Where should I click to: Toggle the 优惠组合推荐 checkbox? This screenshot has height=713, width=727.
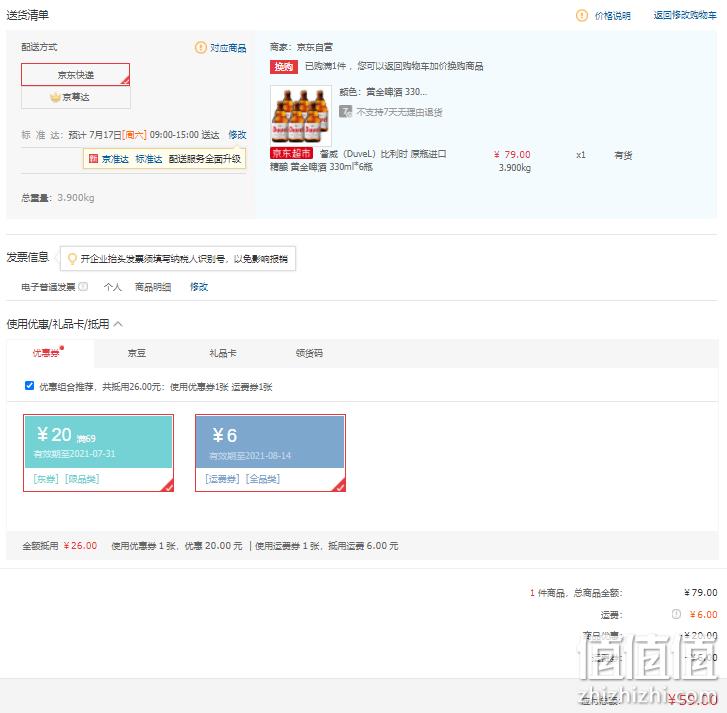point(29,386)
